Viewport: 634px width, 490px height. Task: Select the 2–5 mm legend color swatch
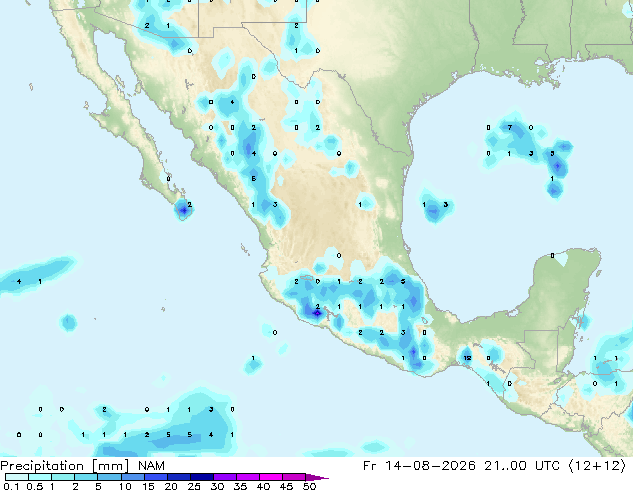pyautogui.click(x=86, y=477)
